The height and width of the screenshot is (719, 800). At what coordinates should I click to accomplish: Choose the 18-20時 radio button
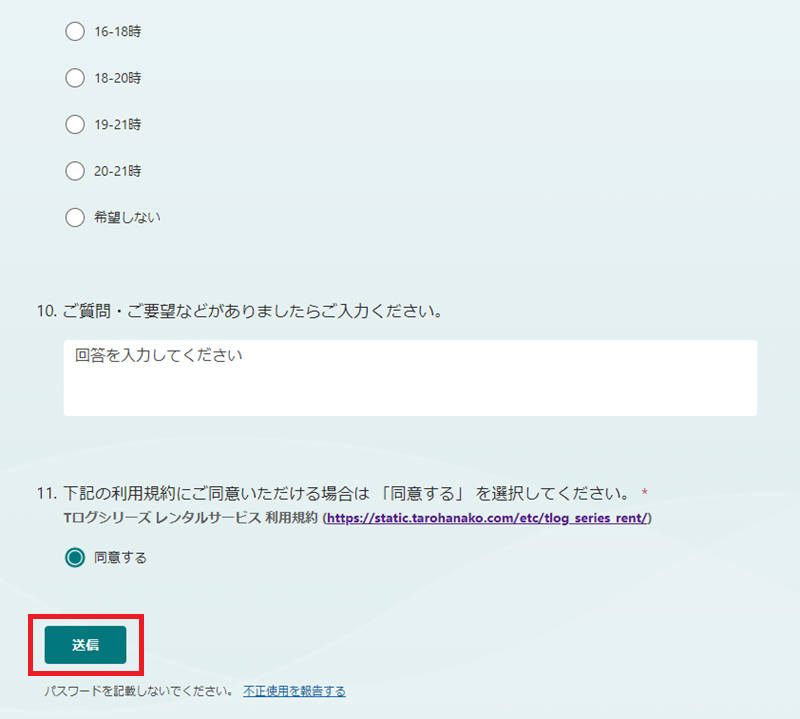(x=75, y=78)
